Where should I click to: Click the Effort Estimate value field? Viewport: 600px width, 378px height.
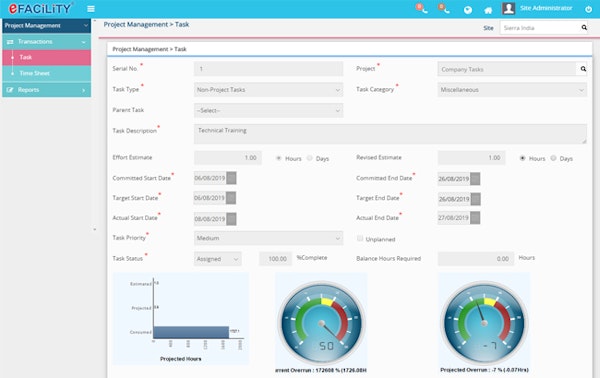pyautogui.click(x=228, y=158)
